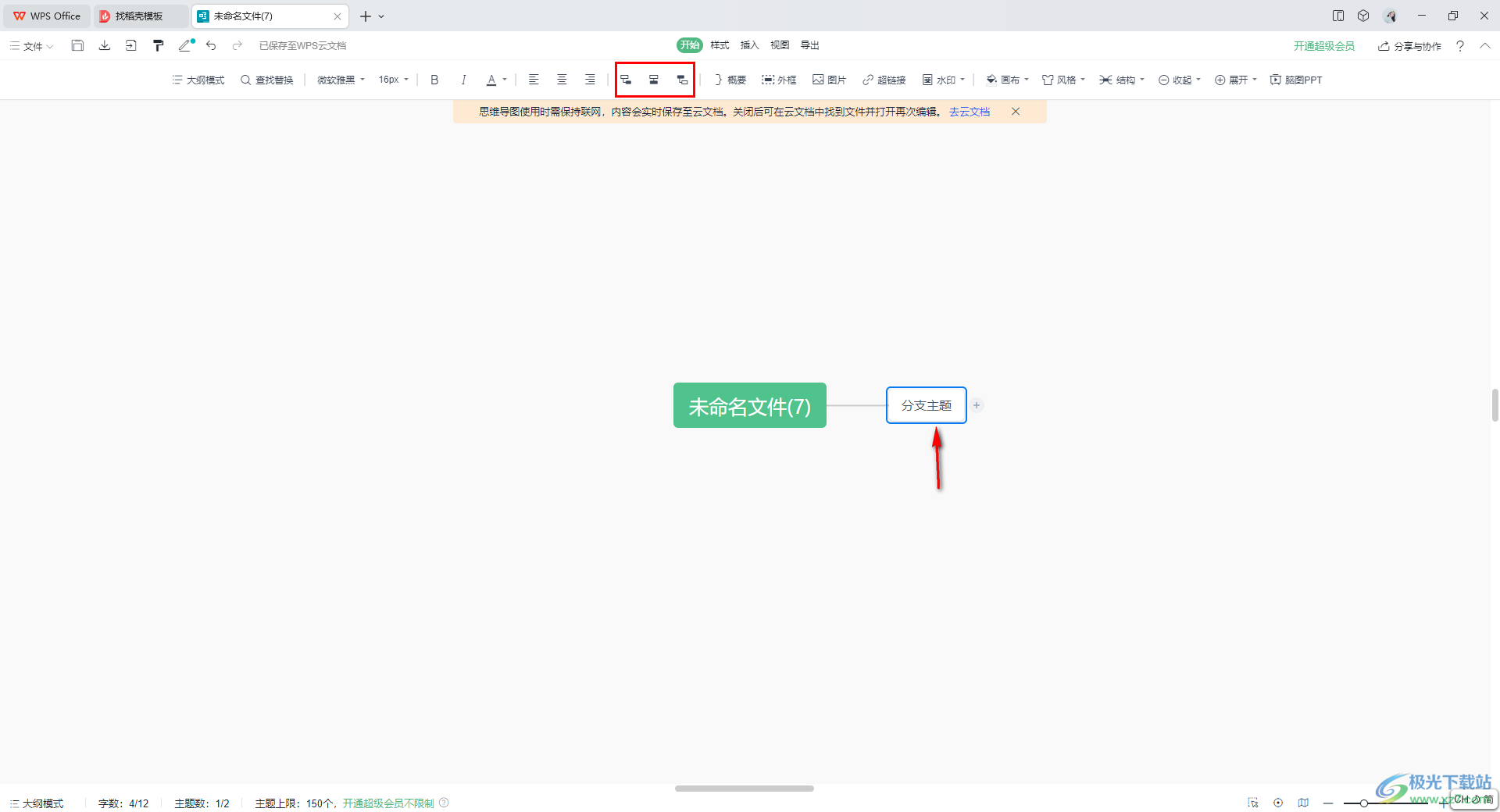
Task: Open the 微软雅黑 font dropdown
Action: 341,80
